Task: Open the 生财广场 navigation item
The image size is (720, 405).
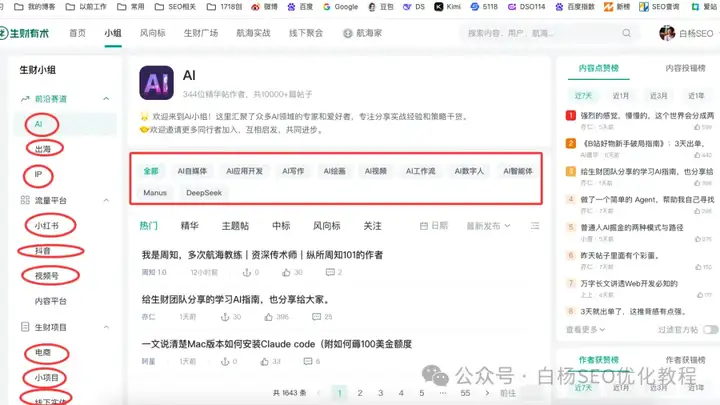Action: 201,33
